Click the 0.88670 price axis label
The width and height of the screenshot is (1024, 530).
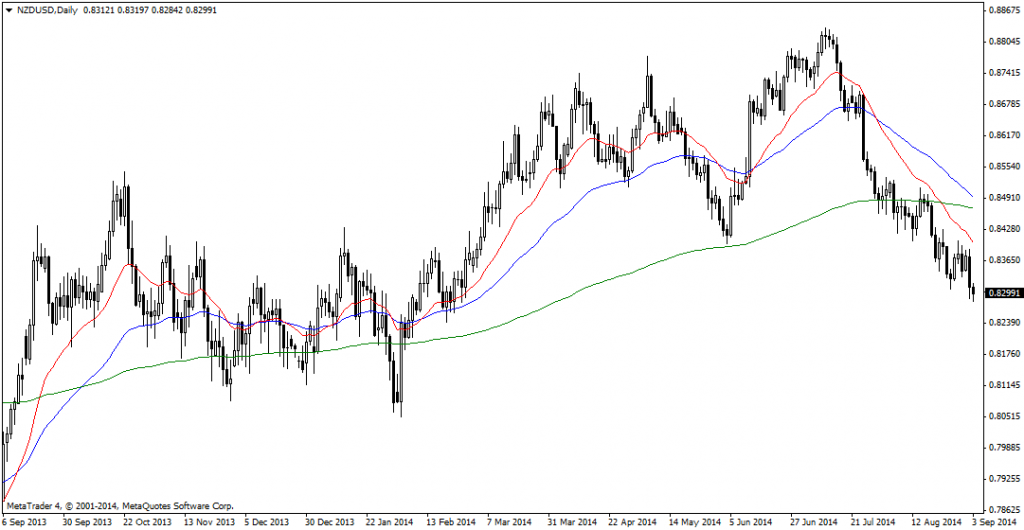click(x=1003, y=11)
